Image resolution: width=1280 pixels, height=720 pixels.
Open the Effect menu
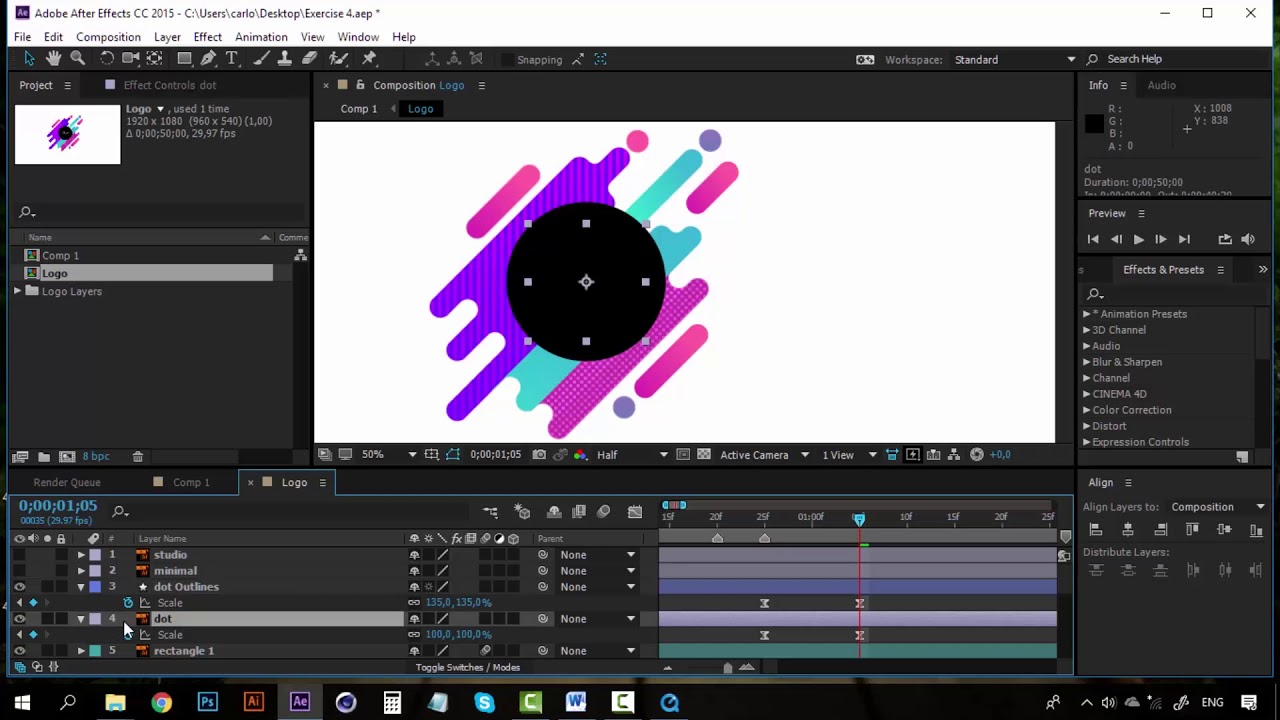point(208,37)
